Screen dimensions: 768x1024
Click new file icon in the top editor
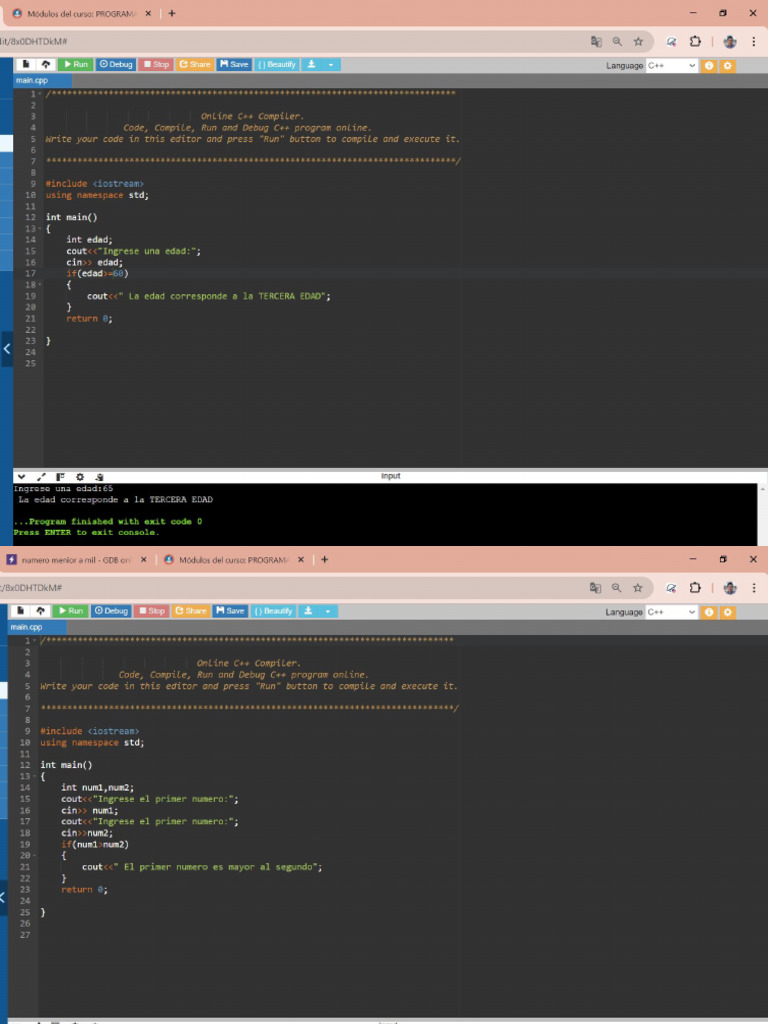(26, 64)
